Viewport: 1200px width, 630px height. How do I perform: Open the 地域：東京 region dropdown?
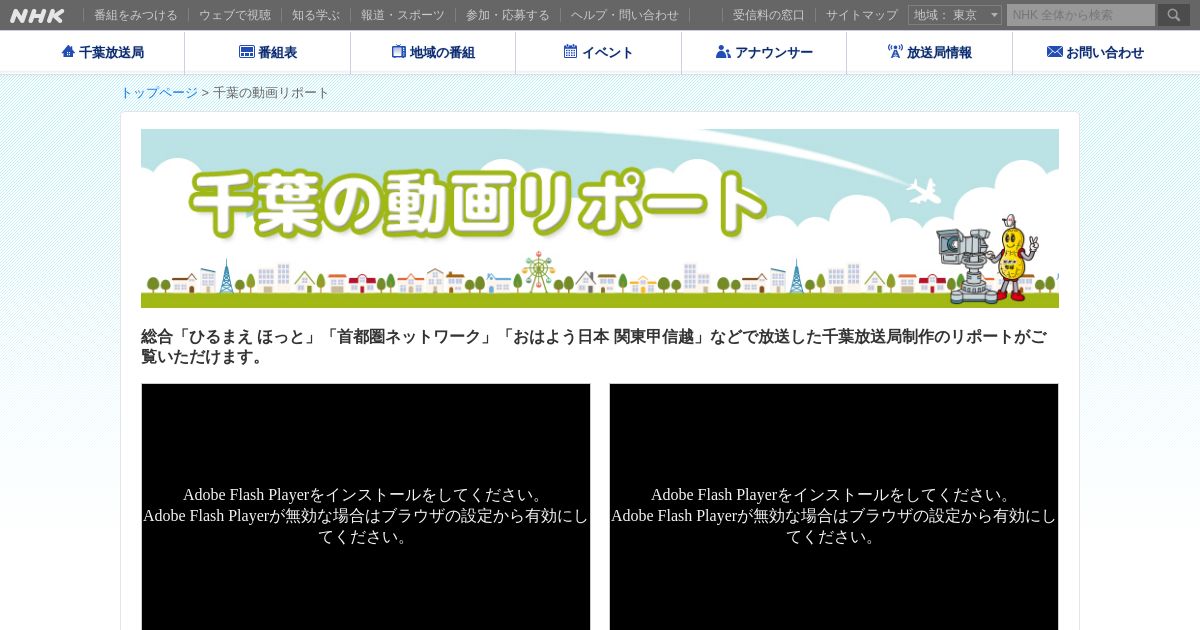tap(955, 15)
